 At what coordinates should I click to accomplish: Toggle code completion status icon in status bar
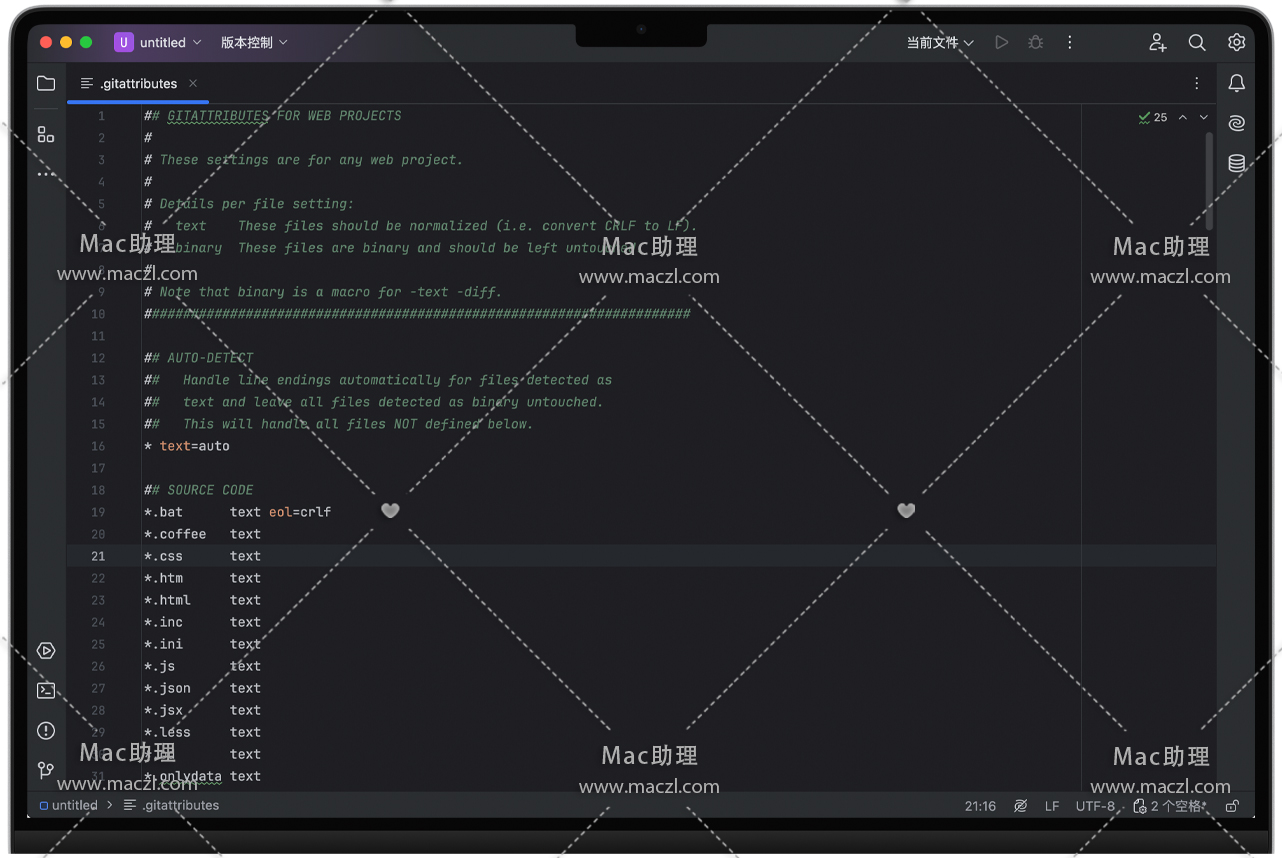point(1020,806)
